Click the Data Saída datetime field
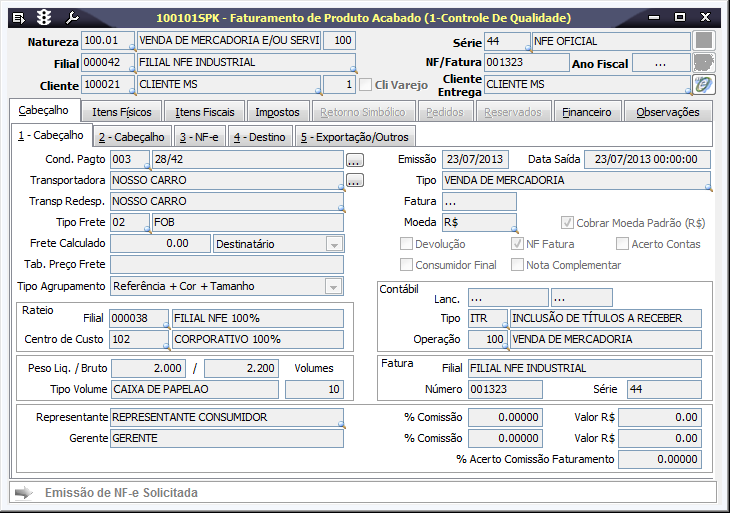The height and width of the screenshot is (513, 730). coord(647,159)
